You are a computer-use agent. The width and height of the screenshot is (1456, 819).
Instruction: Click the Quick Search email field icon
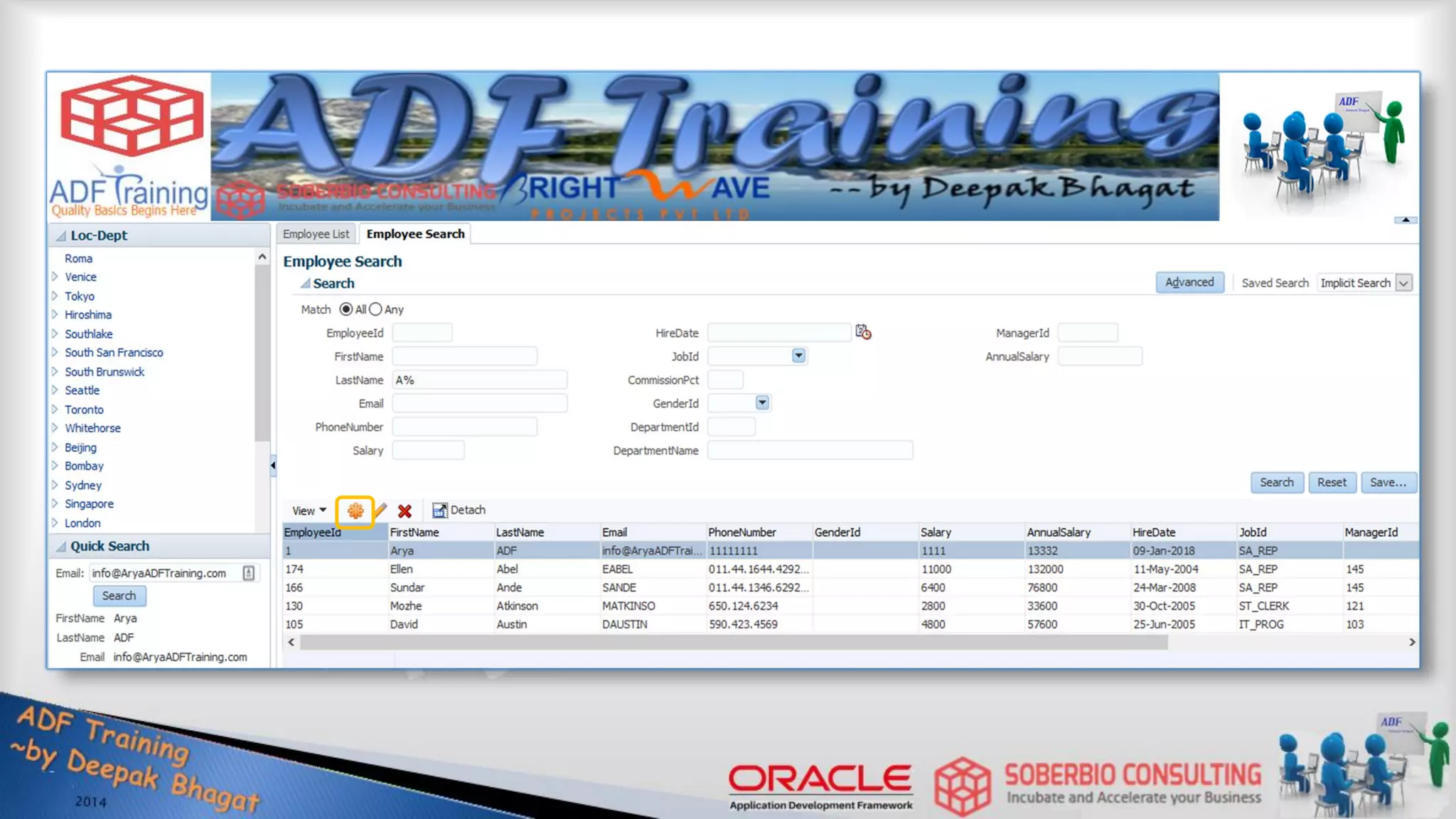(249, 573)
